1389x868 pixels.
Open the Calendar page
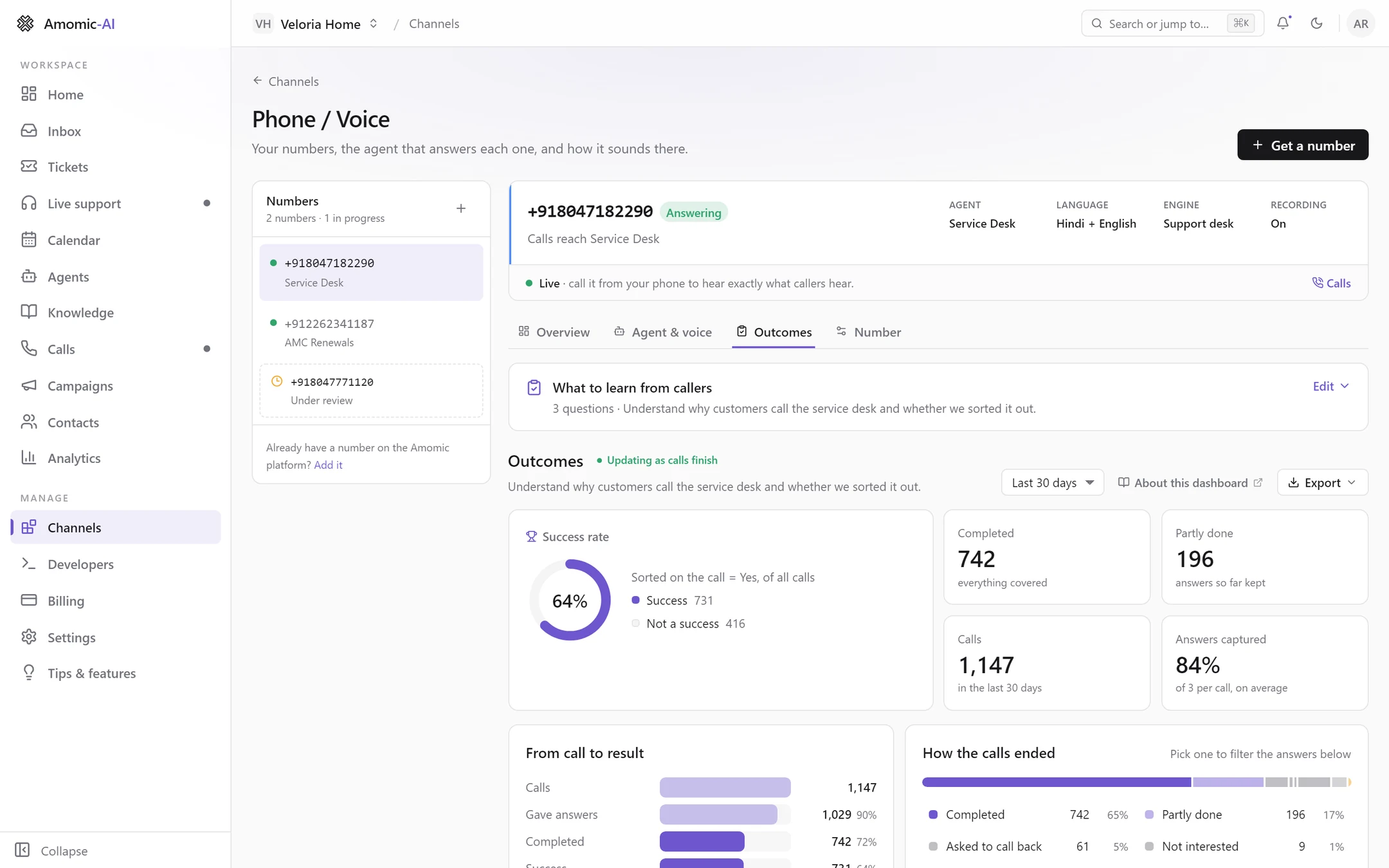click(x=116, y=240)
